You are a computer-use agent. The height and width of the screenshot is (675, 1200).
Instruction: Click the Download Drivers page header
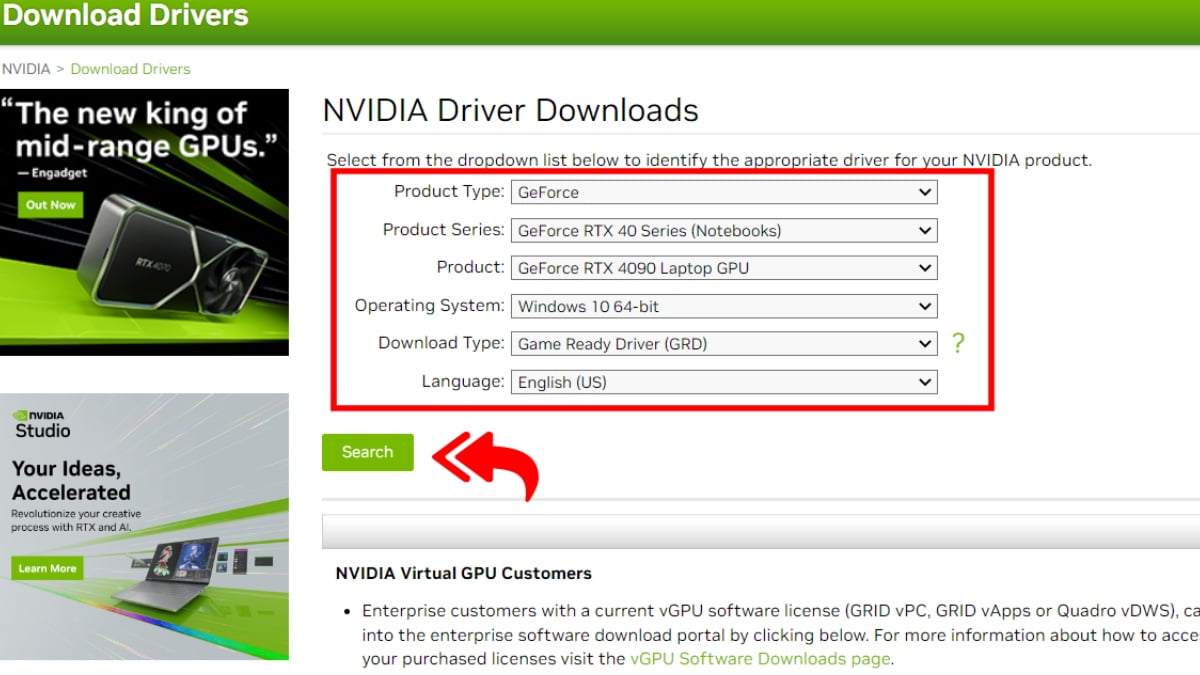click(x=126, y=16)
